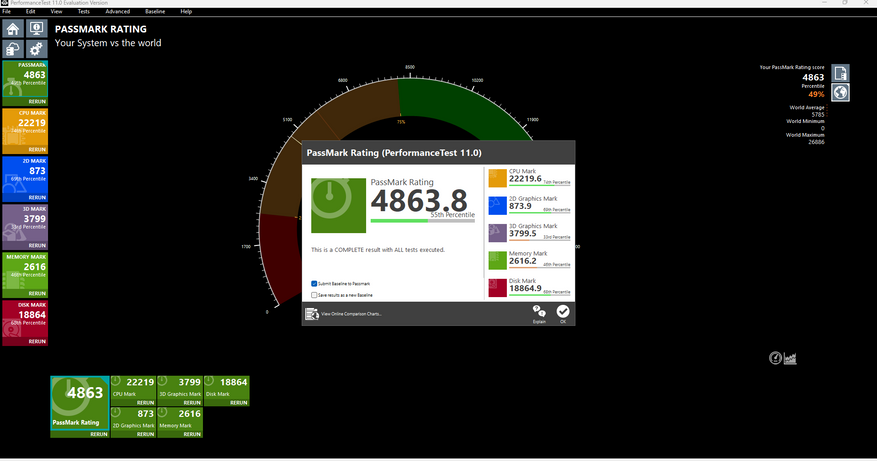
Task: Select the DISK MARK 18864 sidebar tile
Action: 25,319
